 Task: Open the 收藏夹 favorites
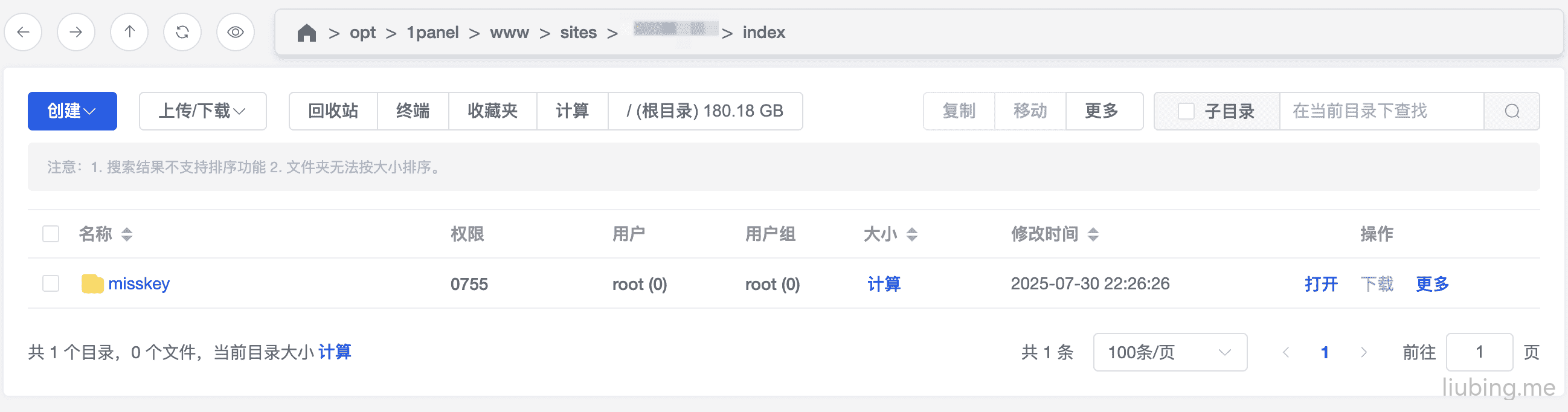tap(493, 111)
